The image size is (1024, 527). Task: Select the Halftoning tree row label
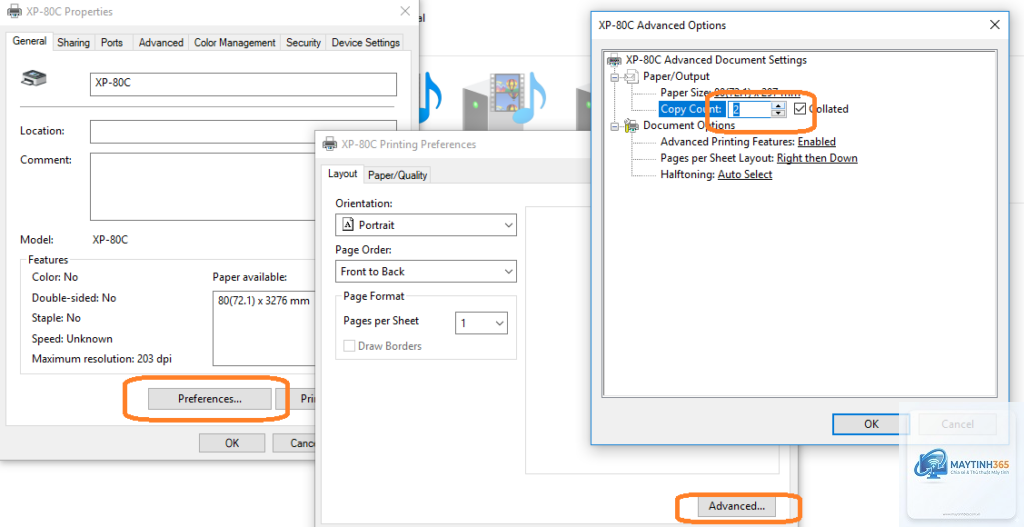pyautogui.click(x=688, y=174)
